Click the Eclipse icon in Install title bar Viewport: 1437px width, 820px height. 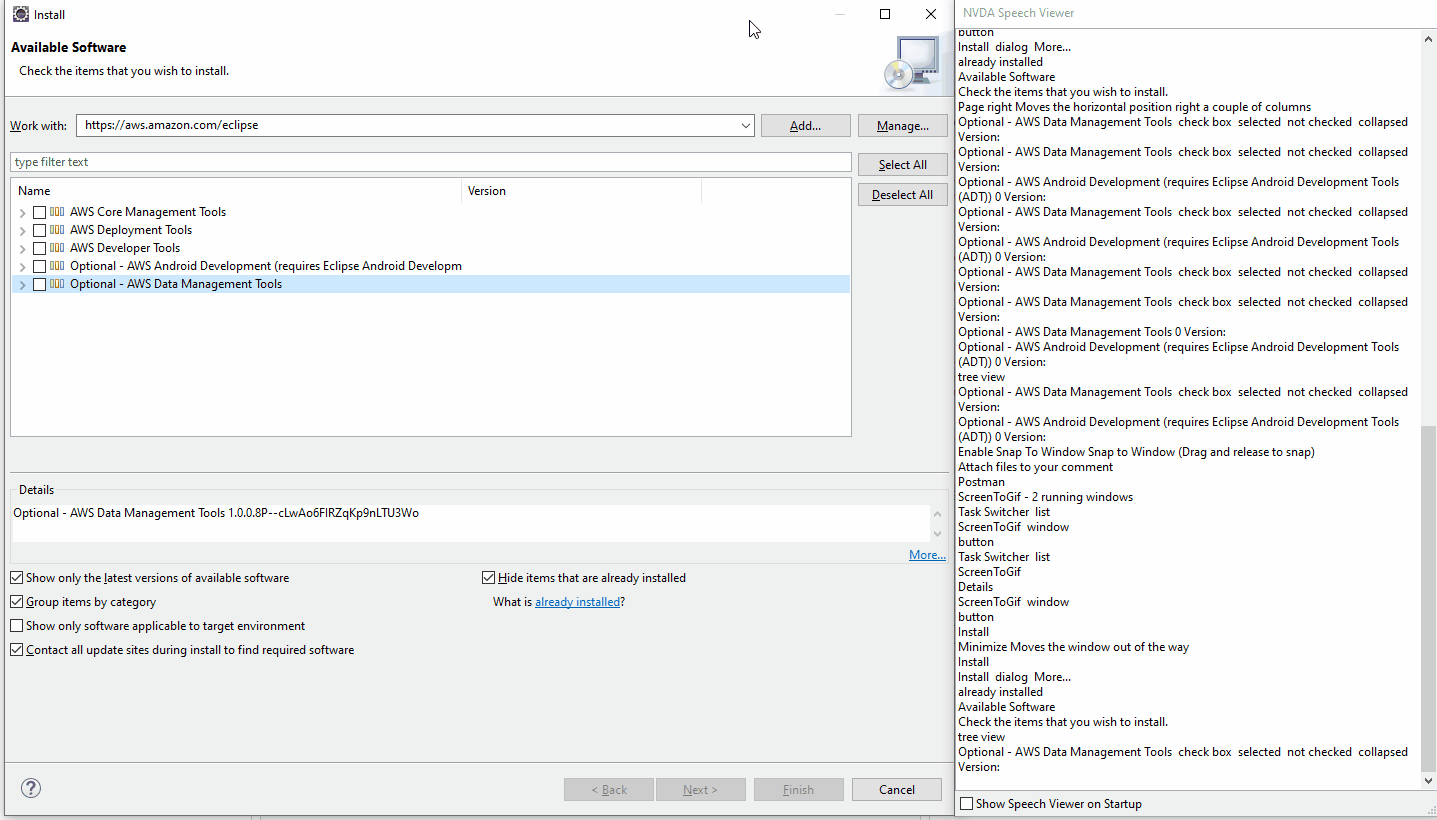[x=20, y=15]
